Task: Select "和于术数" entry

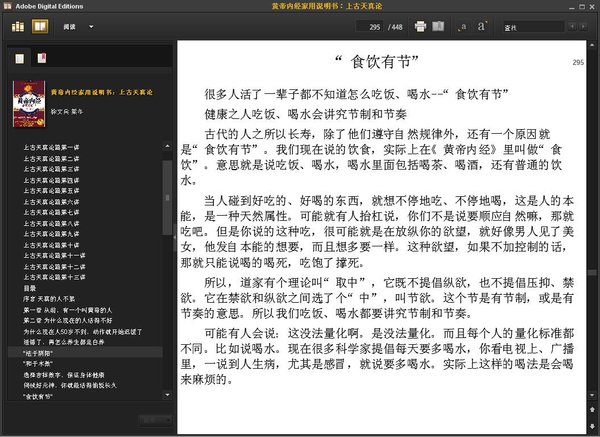Action: point(38,364)
